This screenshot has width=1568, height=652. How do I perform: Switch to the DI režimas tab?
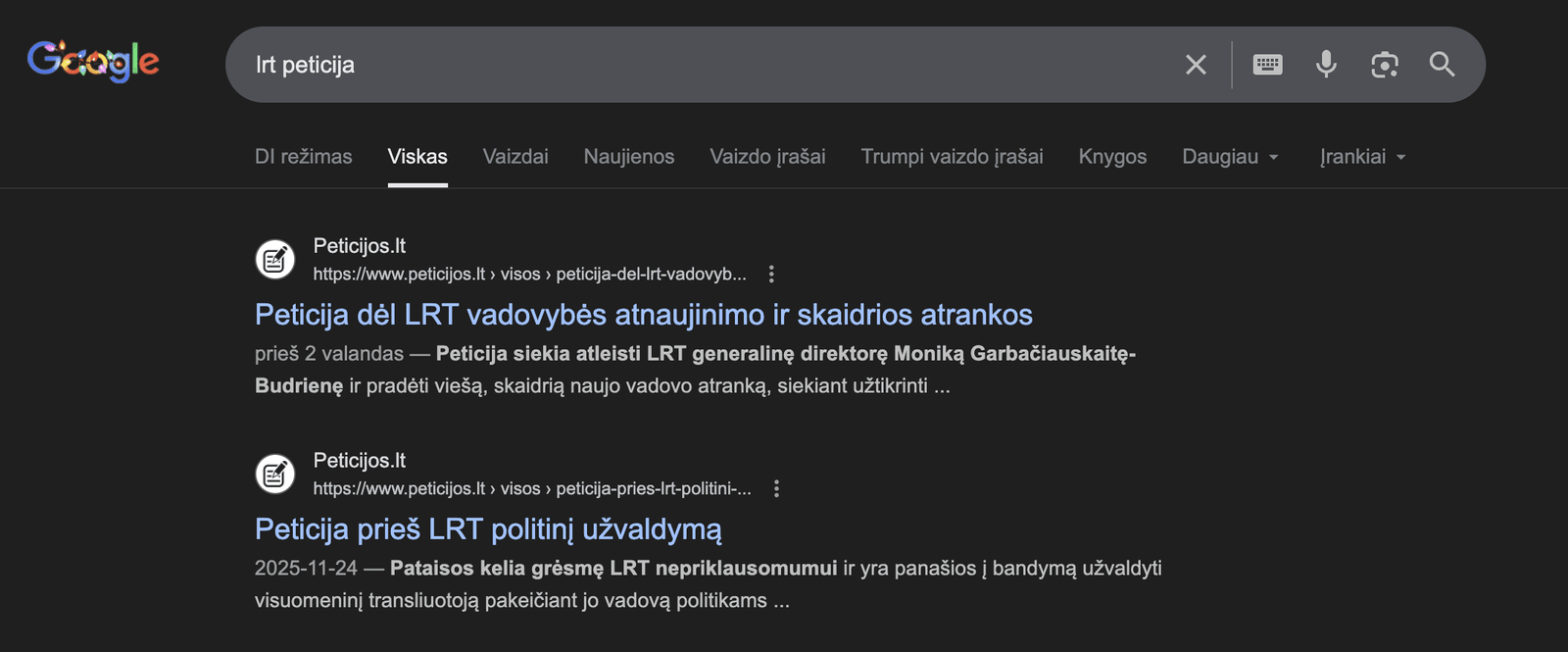point(303,157)
